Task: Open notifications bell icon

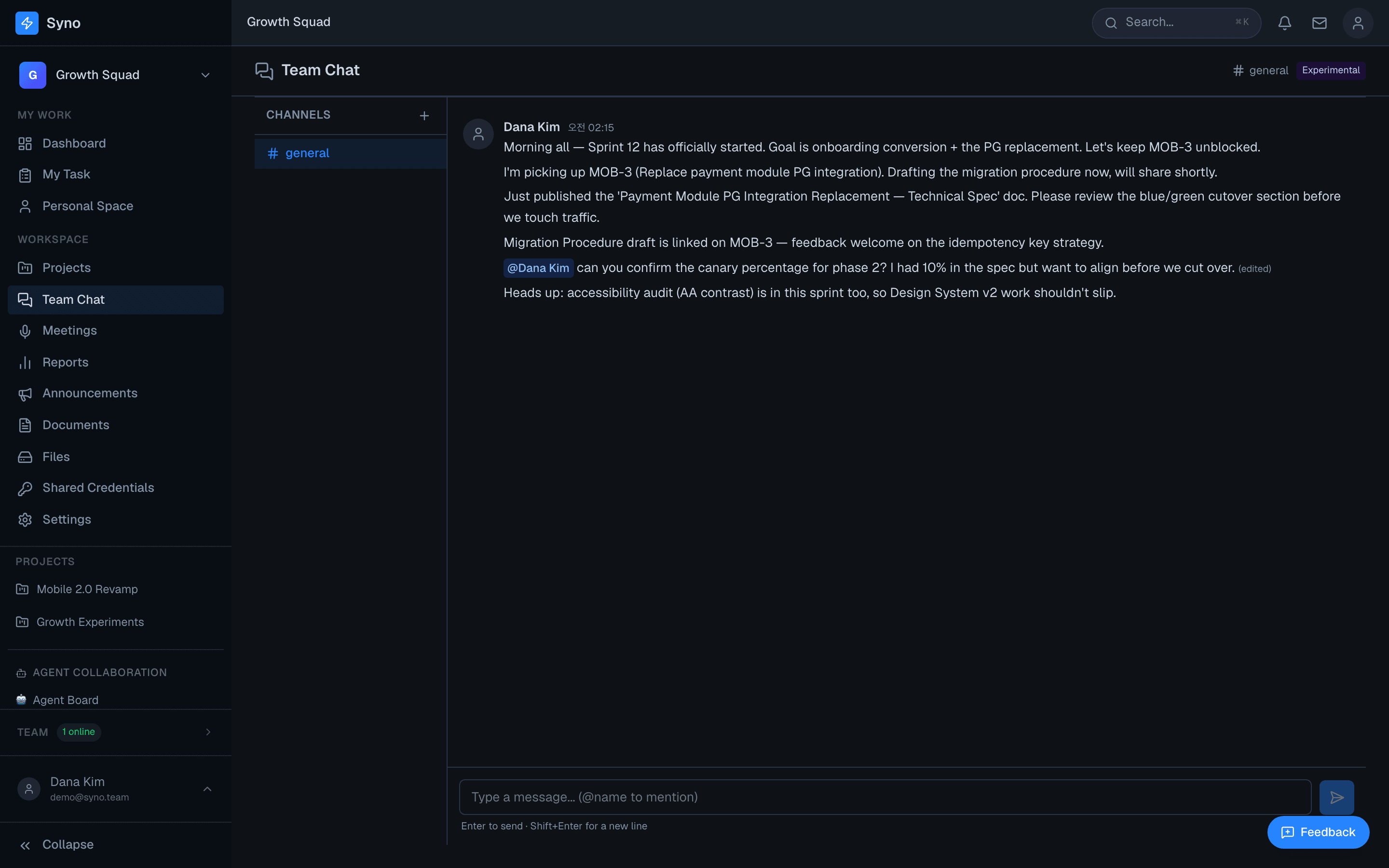Action: point(1284,23)
